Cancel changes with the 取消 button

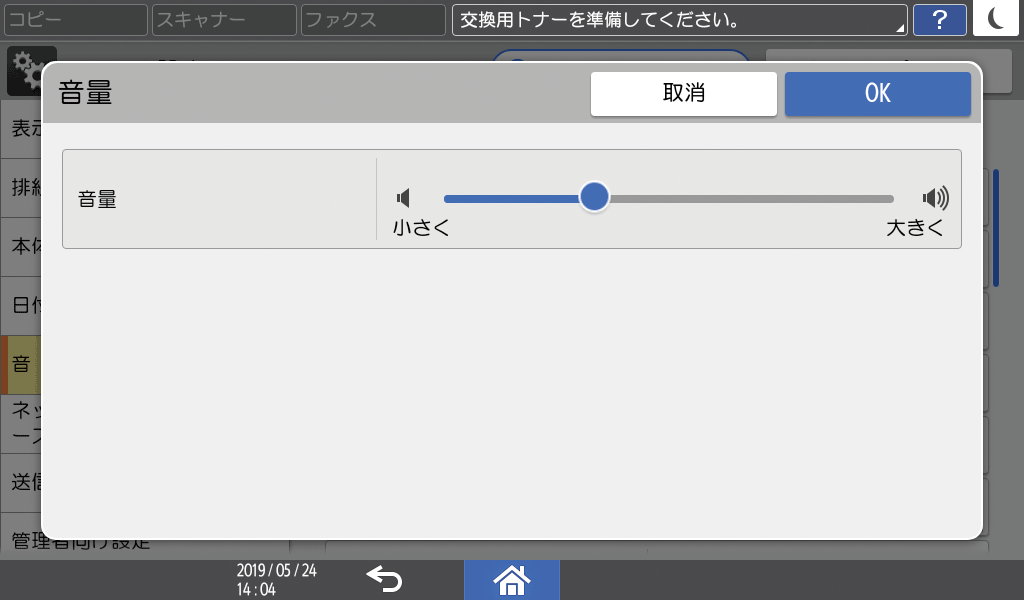tap(684, 93)
